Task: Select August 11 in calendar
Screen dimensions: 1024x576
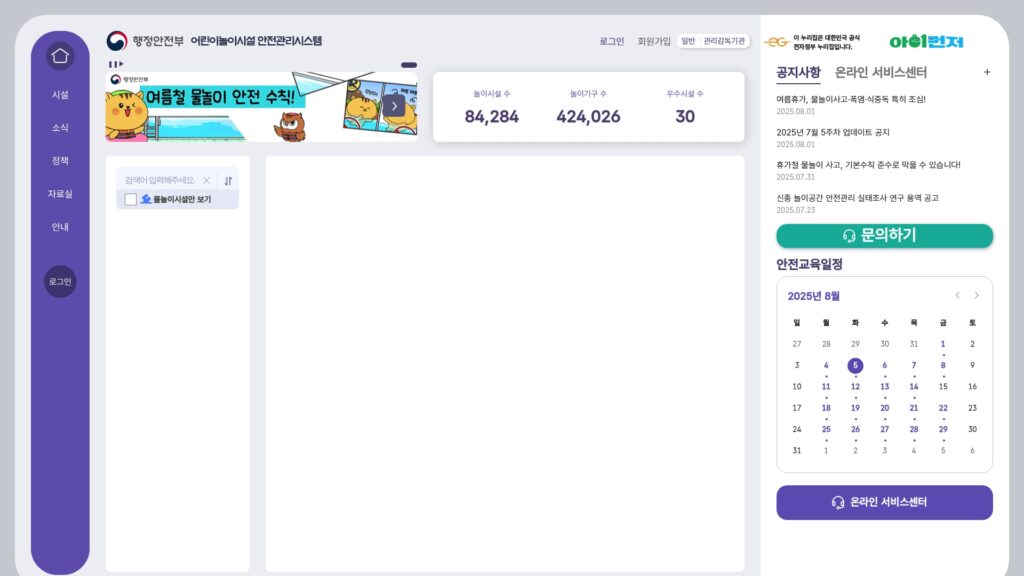Action: (825, 387)
